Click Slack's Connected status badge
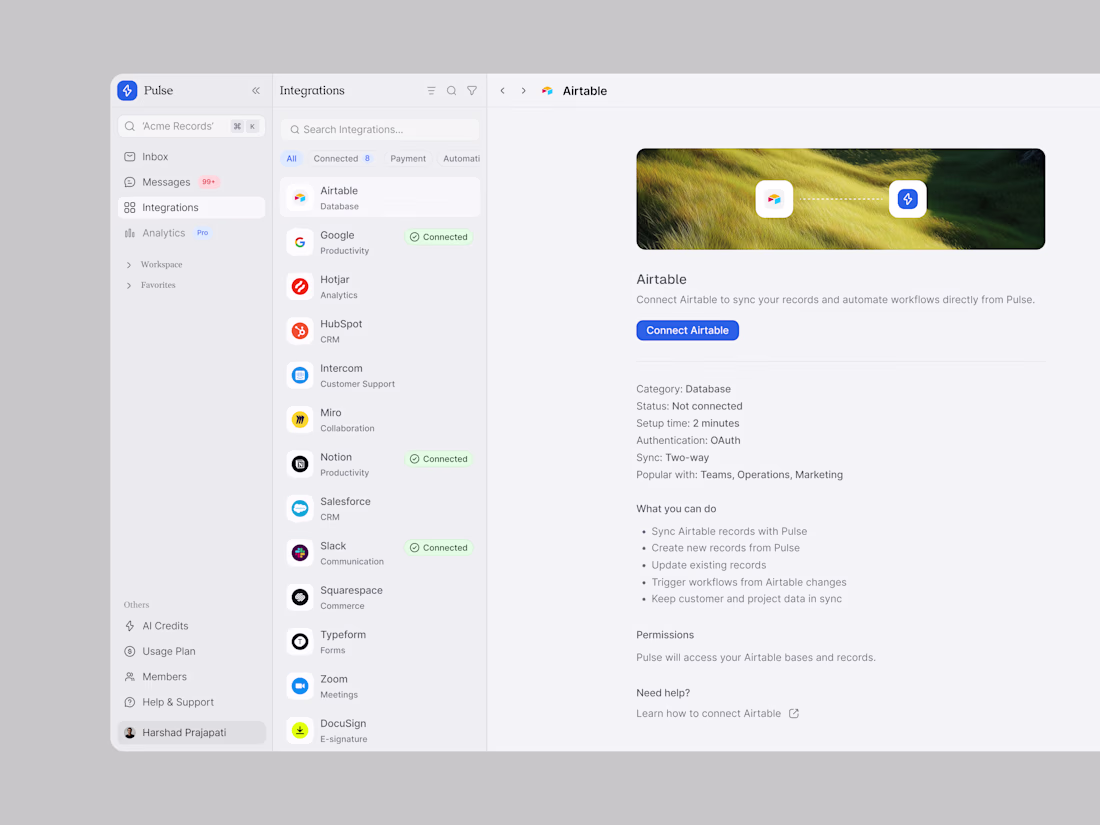 (x=438, y=548)
